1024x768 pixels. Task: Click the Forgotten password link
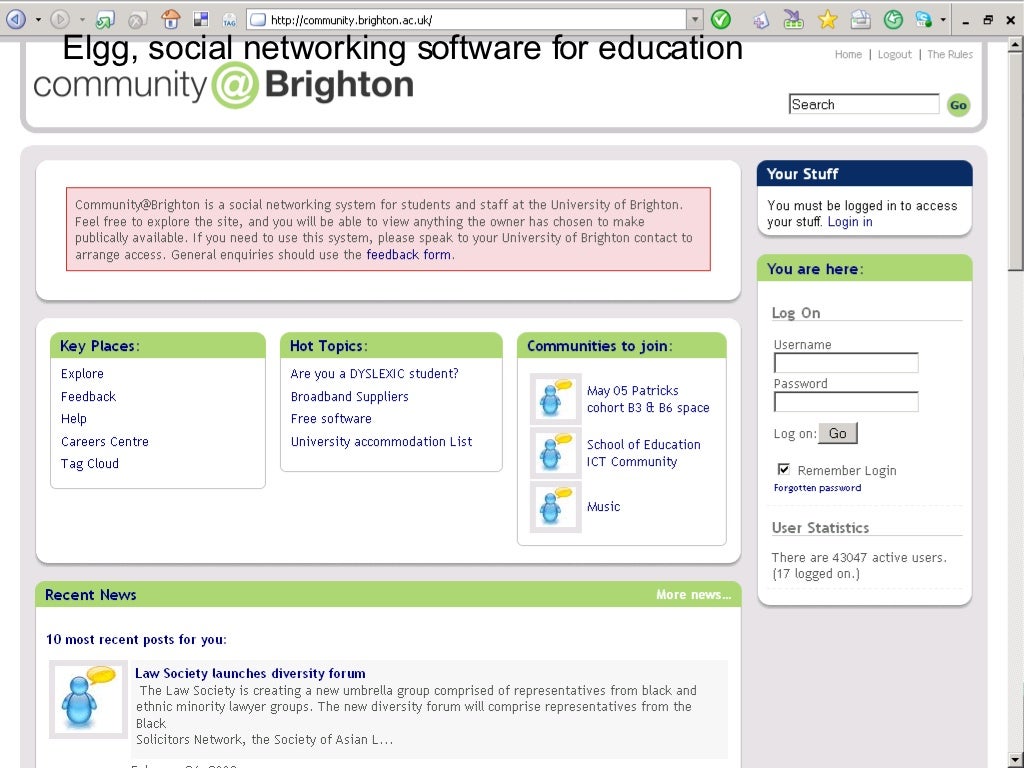(x=817, y=488)
